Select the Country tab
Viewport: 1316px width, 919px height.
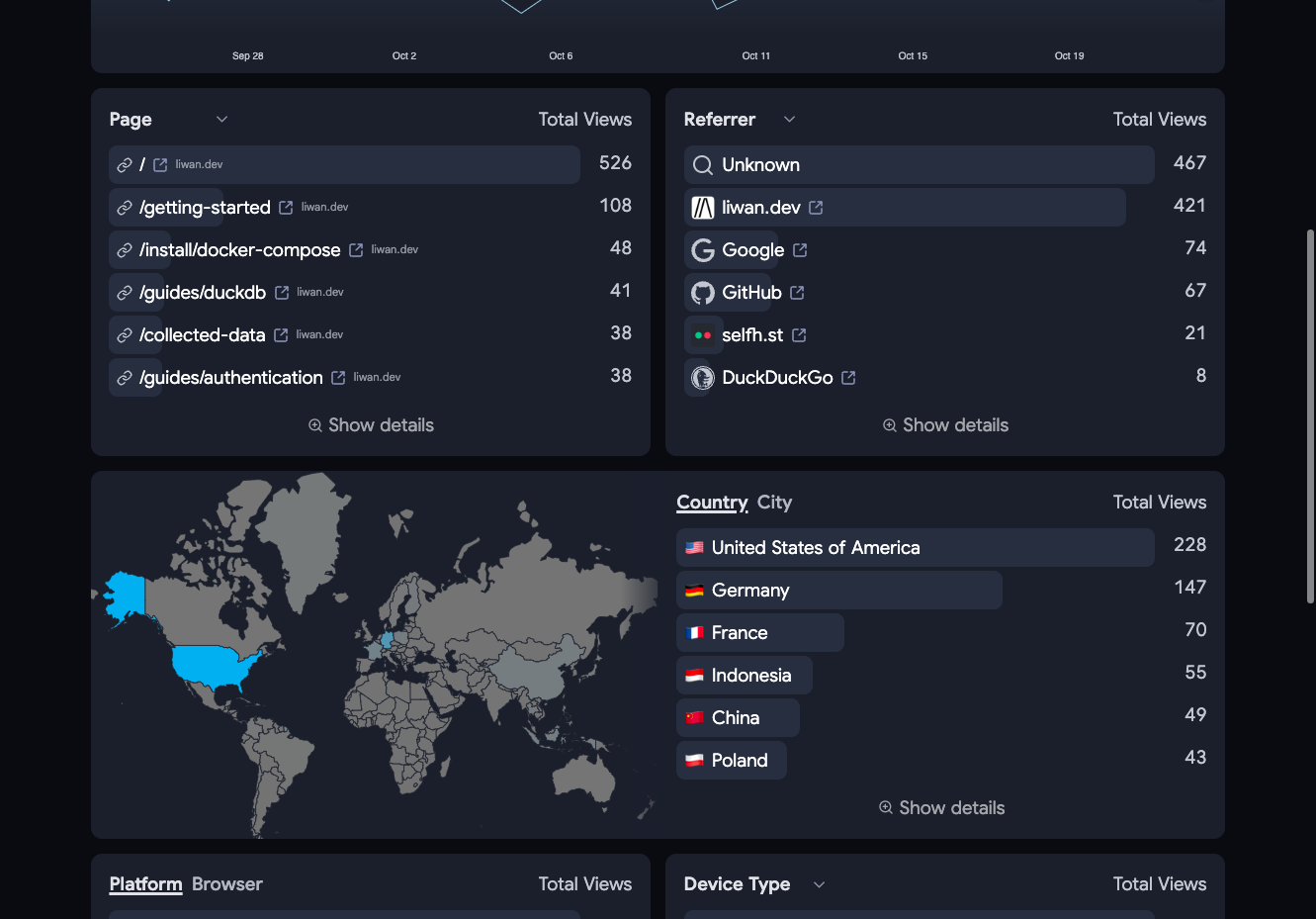point(712,503)
